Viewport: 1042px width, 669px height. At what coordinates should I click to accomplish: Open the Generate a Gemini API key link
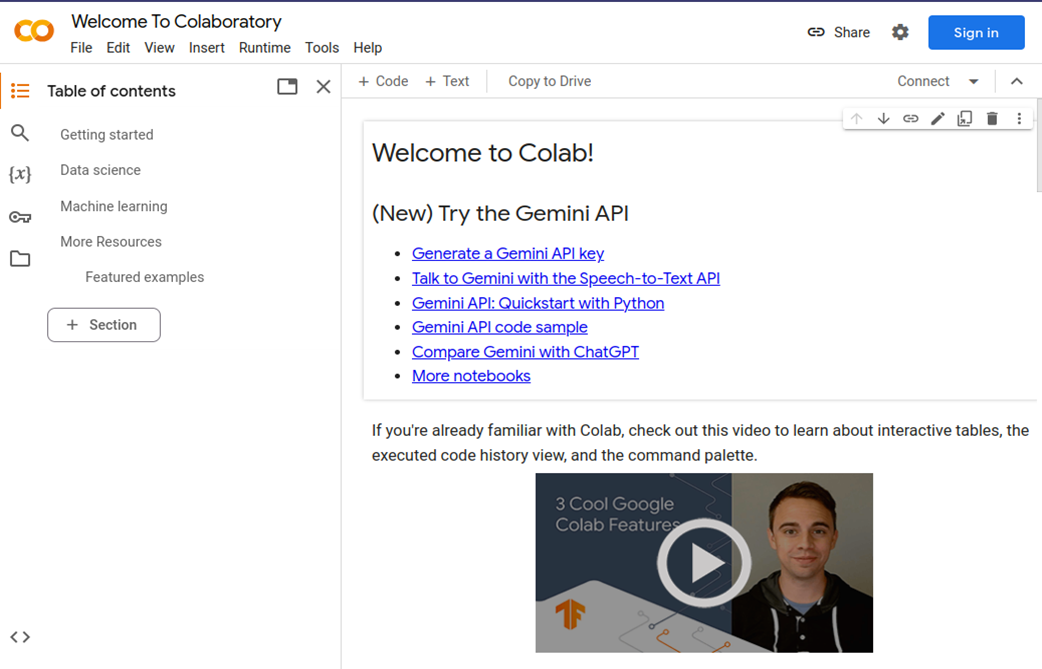point(507,254)
